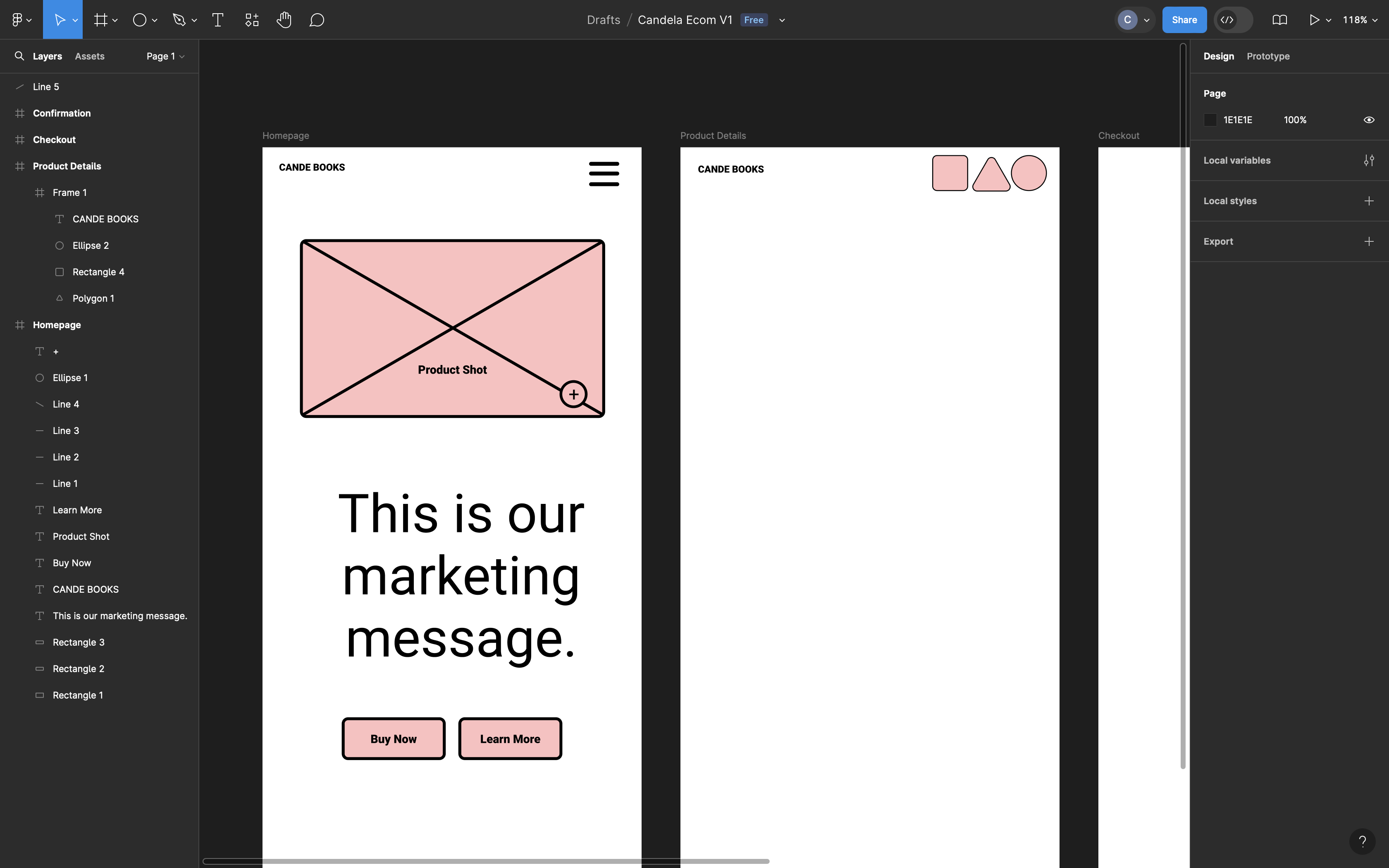Select the Confirmation frame layer

[x=99, y=113]
